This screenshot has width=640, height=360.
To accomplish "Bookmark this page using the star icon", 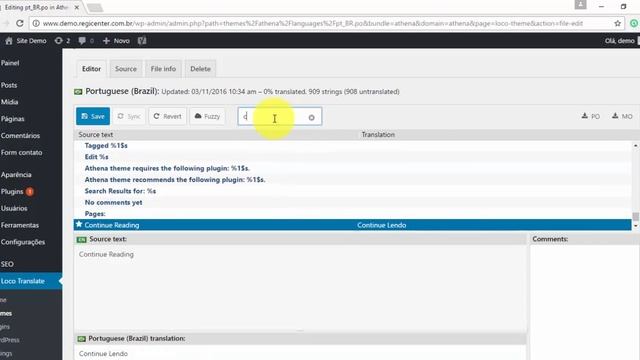I will tap(618, 23).
